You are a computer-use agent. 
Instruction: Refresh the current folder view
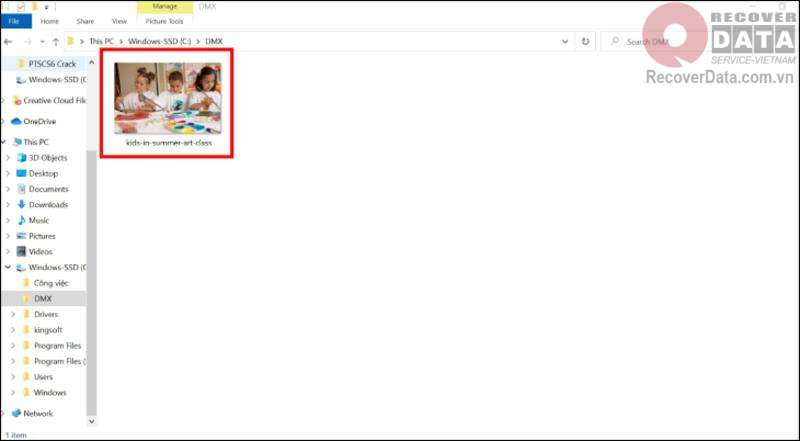(x=585, y=41)
